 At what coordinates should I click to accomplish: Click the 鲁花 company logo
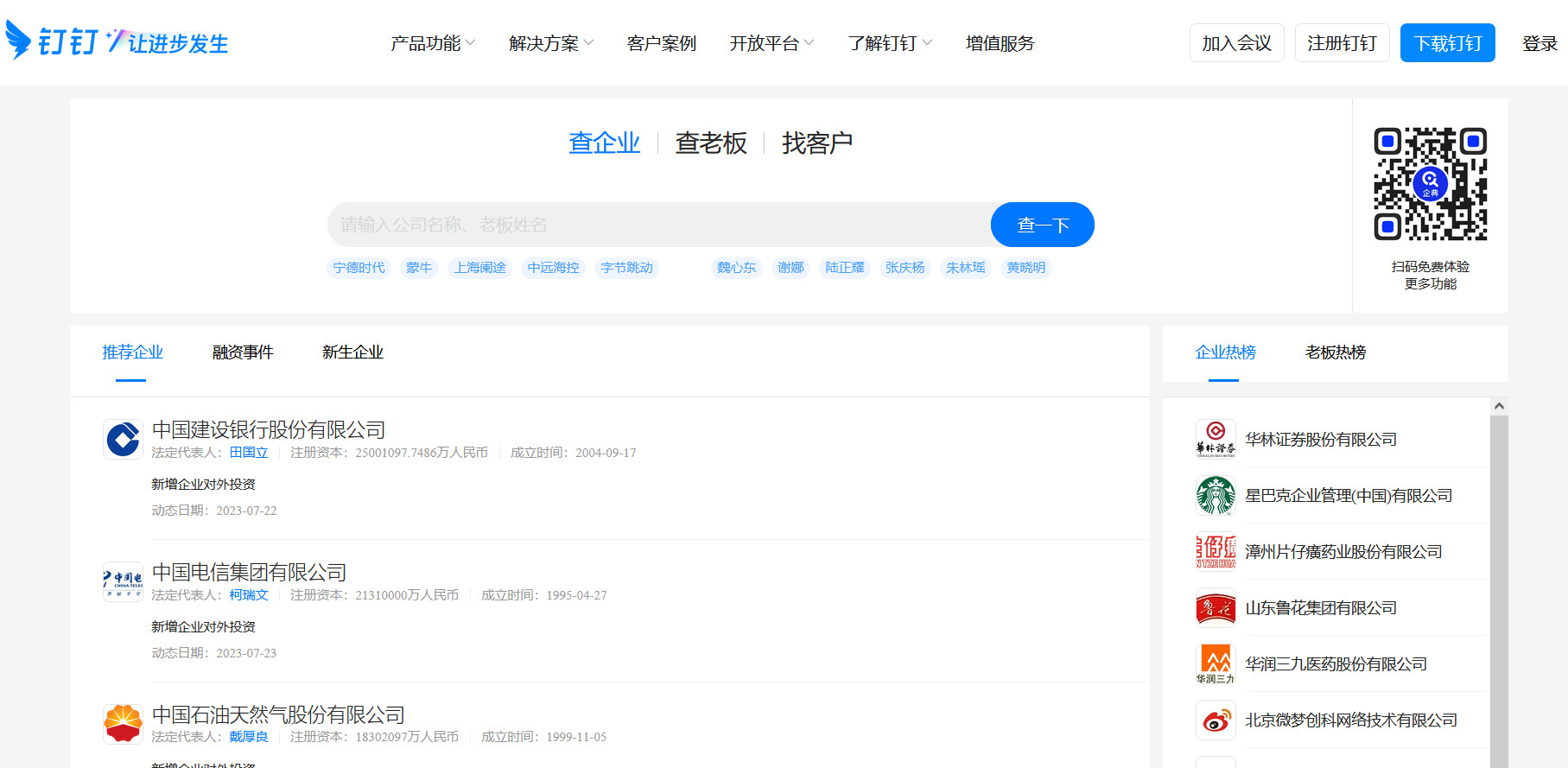tap(1216, 607)
